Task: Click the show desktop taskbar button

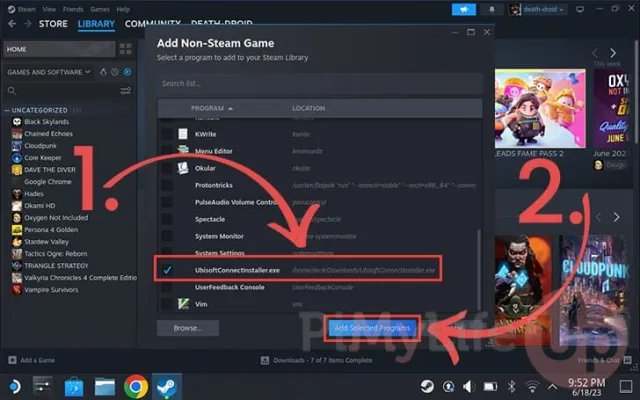Action: (626, 386)
